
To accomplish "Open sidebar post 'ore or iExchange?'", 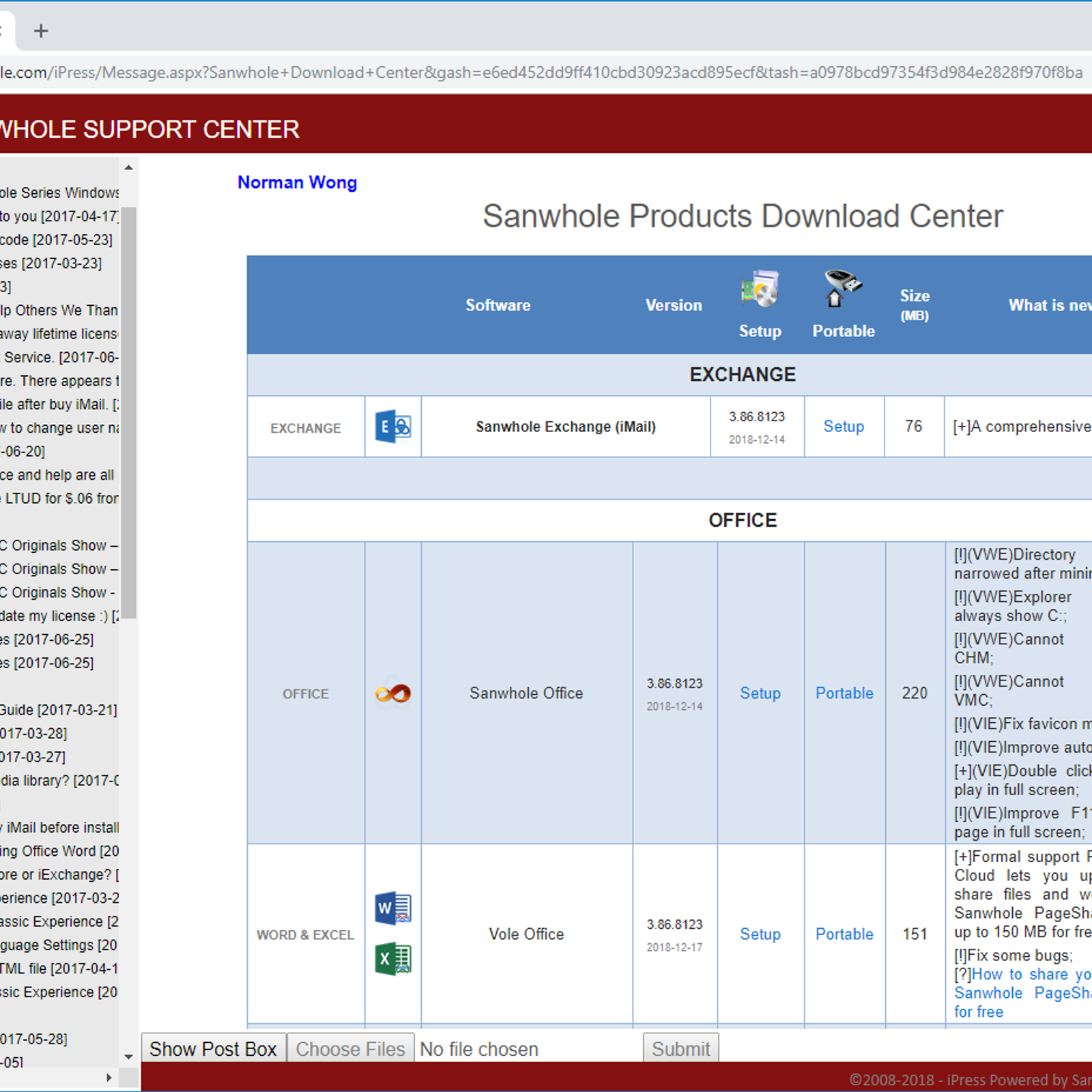I will 59,875.
